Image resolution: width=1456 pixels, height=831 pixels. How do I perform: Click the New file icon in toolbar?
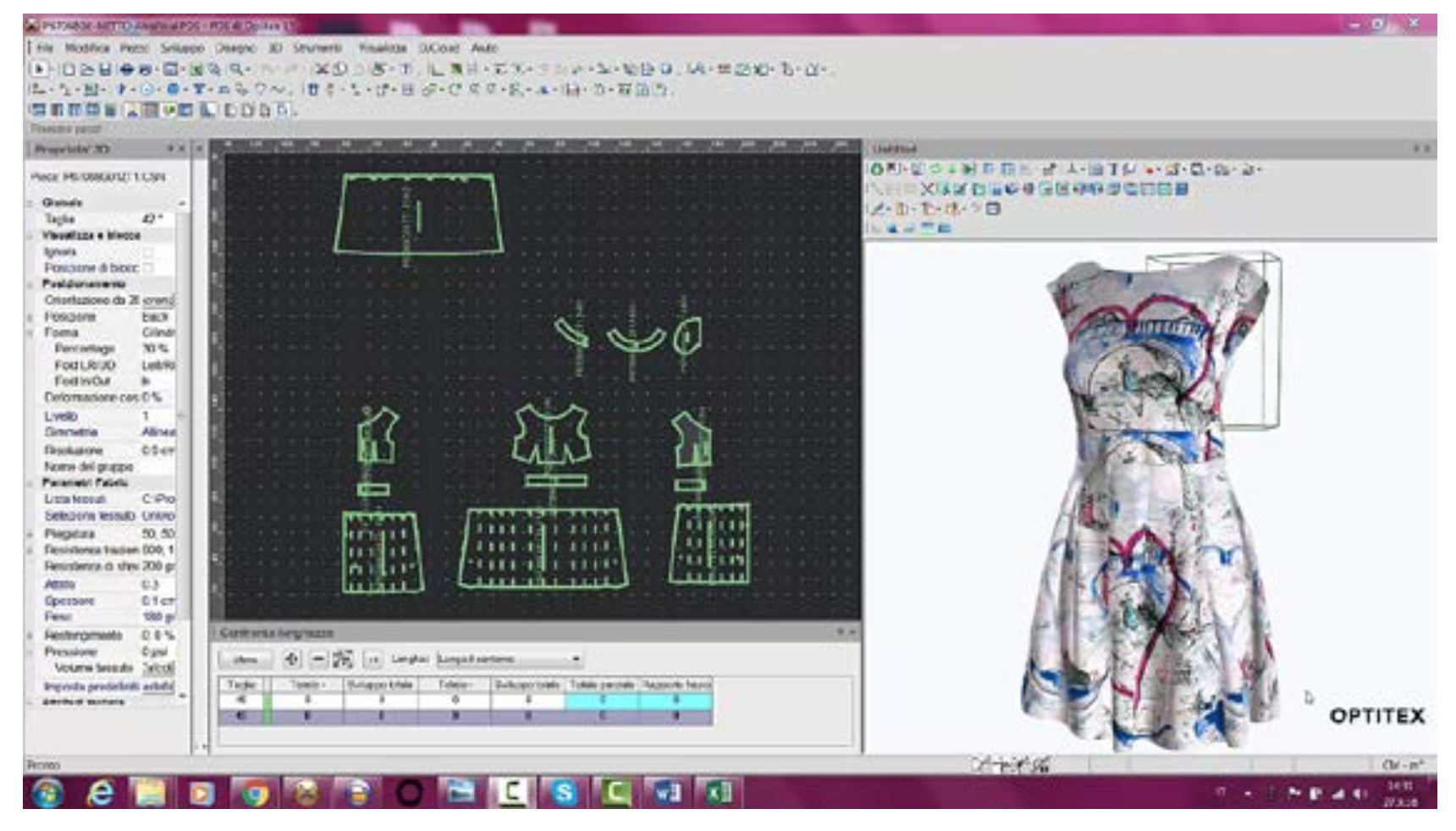(x=69, y=69)
